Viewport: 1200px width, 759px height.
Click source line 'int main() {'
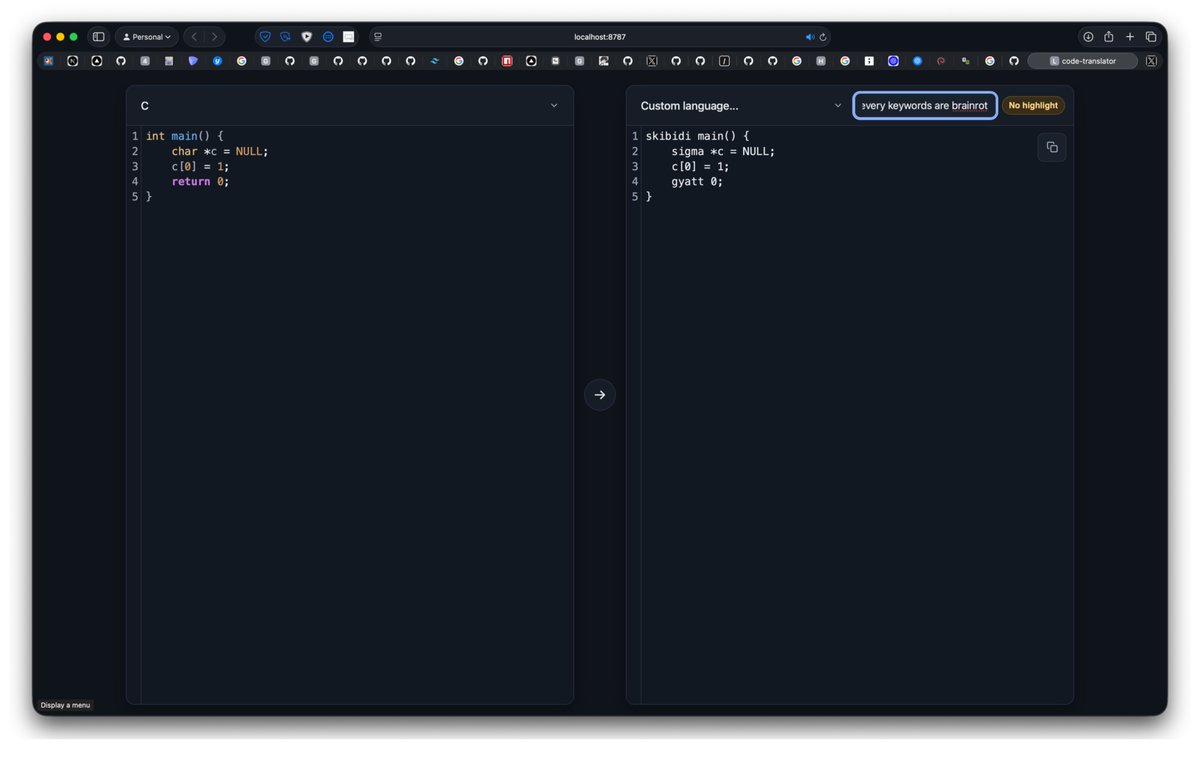coord(185,136)
